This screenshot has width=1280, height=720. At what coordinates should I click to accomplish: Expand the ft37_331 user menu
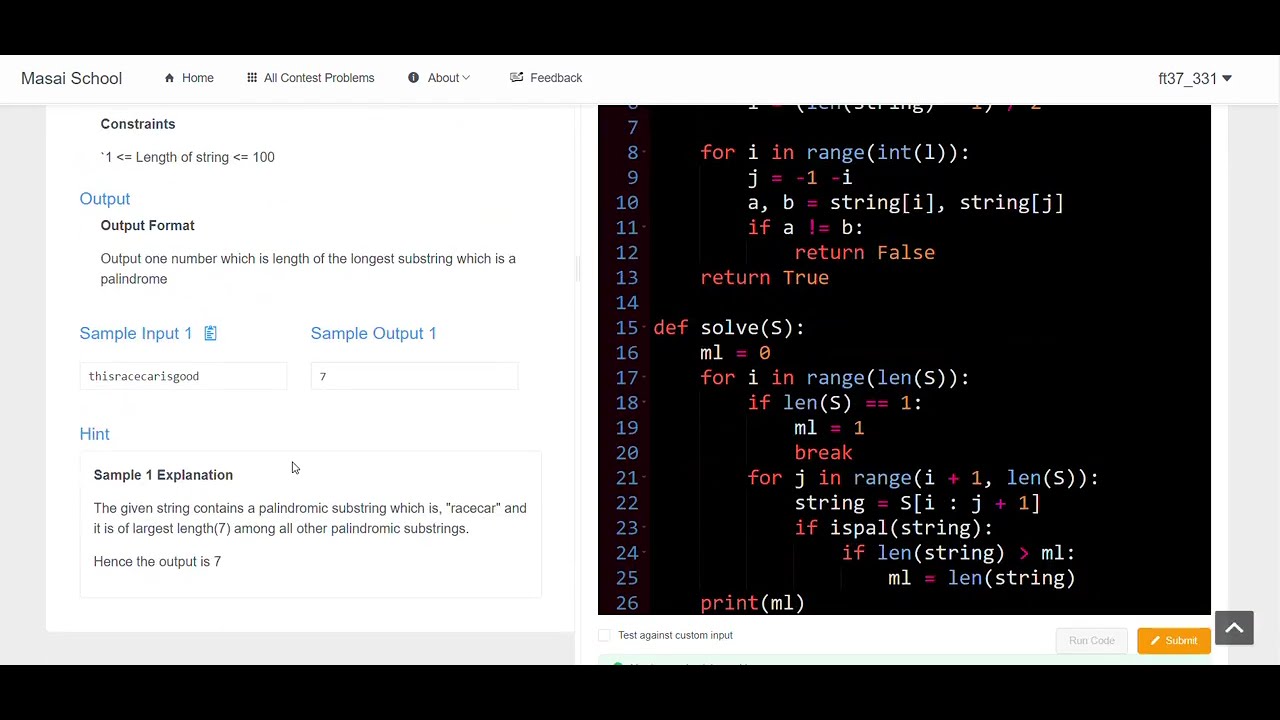pyautogui.click(x=1194, y=78)
